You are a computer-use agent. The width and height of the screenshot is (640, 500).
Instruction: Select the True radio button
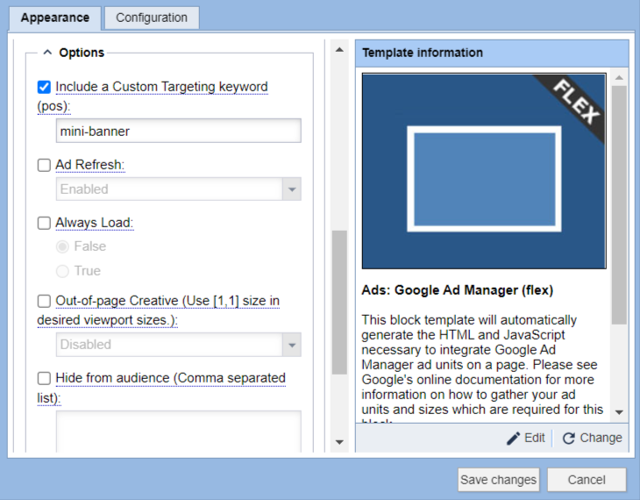click(64, 271)
